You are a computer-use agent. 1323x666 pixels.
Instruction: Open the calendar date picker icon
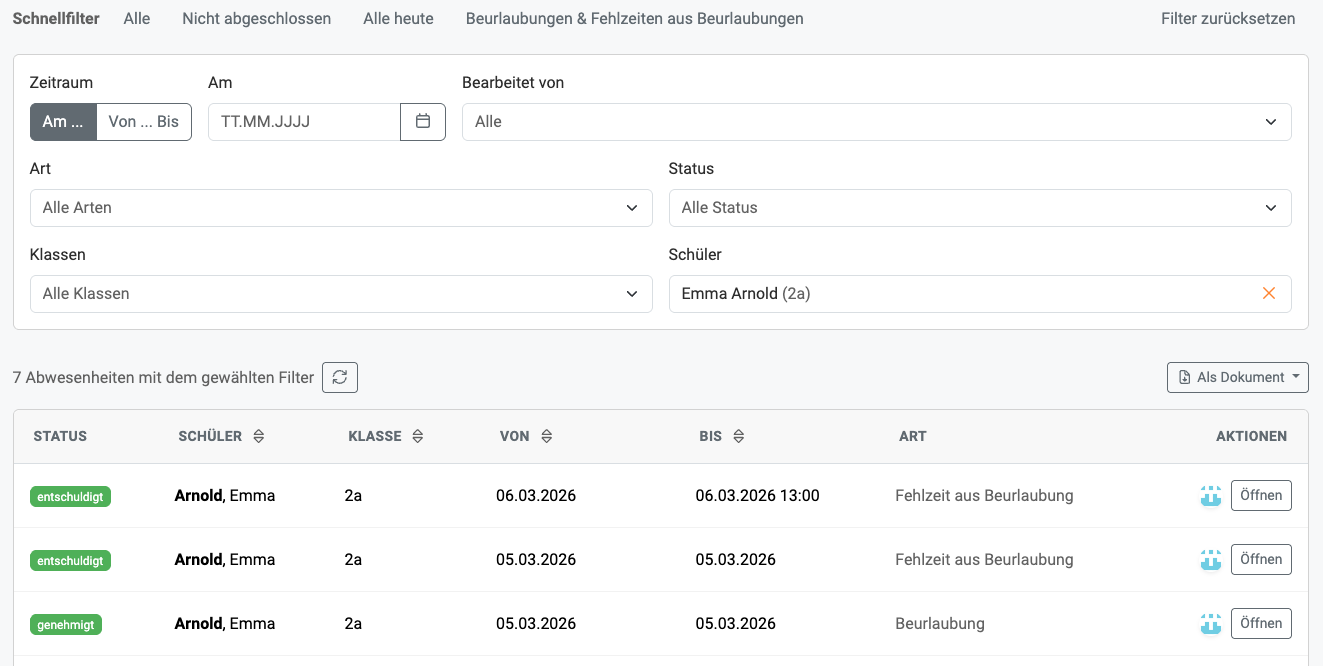pyautogui.click(x=423, y=122)
